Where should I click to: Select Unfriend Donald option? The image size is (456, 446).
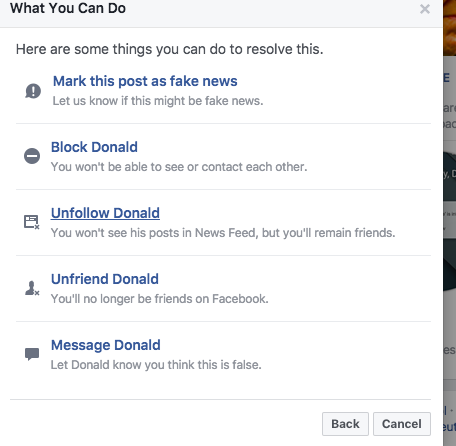[105, 279]
